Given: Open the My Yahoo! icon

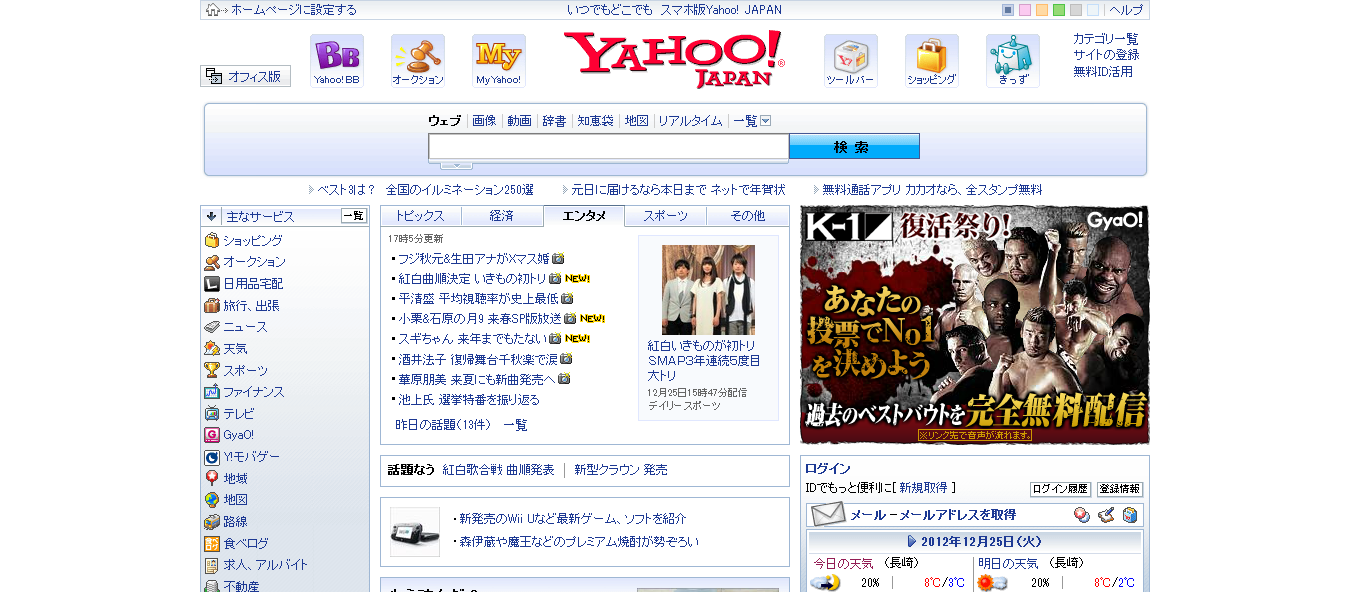Looking at the screenshot, I should [x=499, y=60].
